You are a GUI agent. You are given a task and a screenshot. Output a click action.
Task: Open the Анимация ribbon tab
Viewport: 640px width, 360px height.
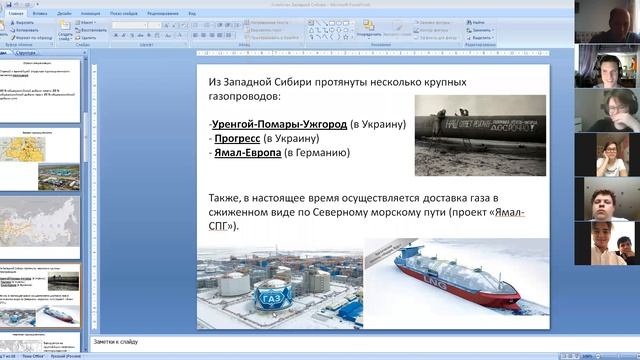(x=90, y=13)
